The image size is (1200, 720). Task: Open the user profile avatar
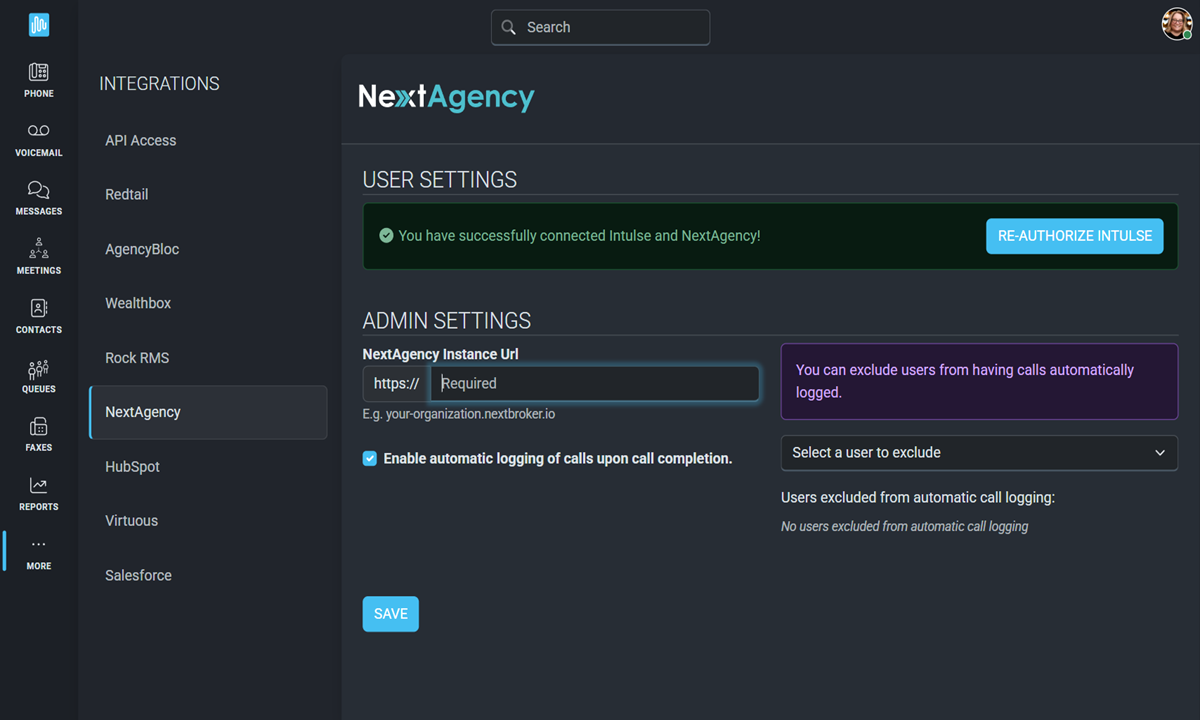click(x=1176, y=24)
